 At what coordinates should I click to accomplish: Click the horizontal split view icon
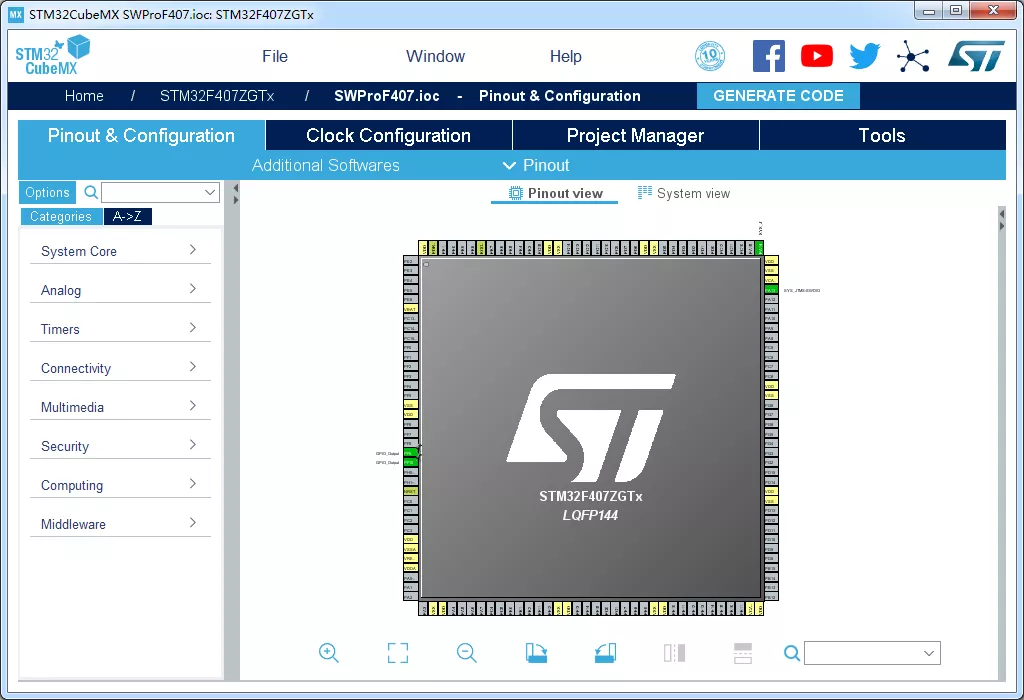point(743,653)
